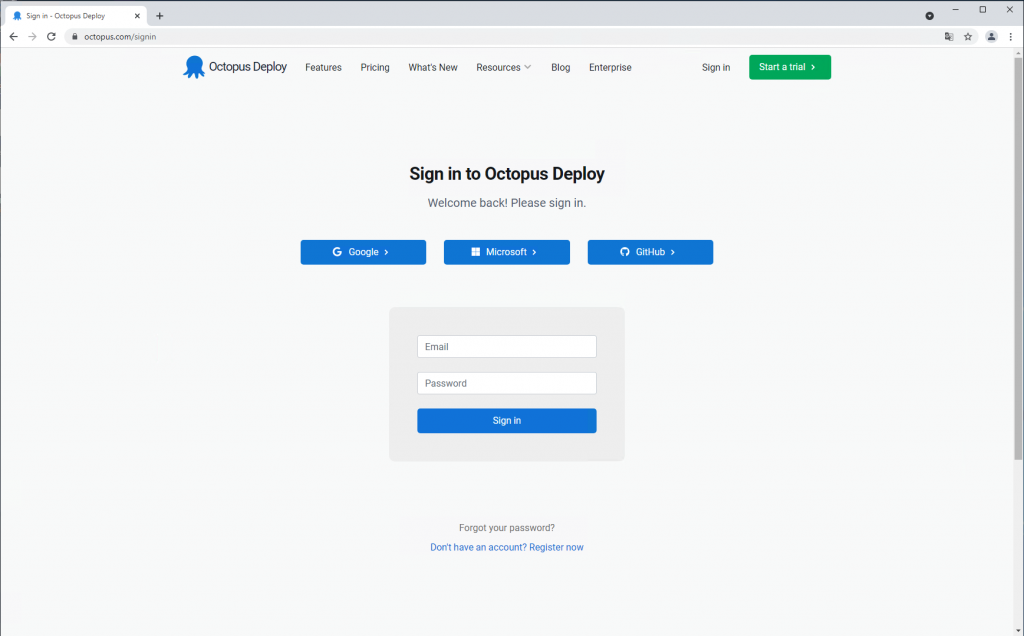Image resolution: width=1024 pixels, height=636 pixels.
Task: Click Don't have an account? Register now
Action: coord(507,547)
